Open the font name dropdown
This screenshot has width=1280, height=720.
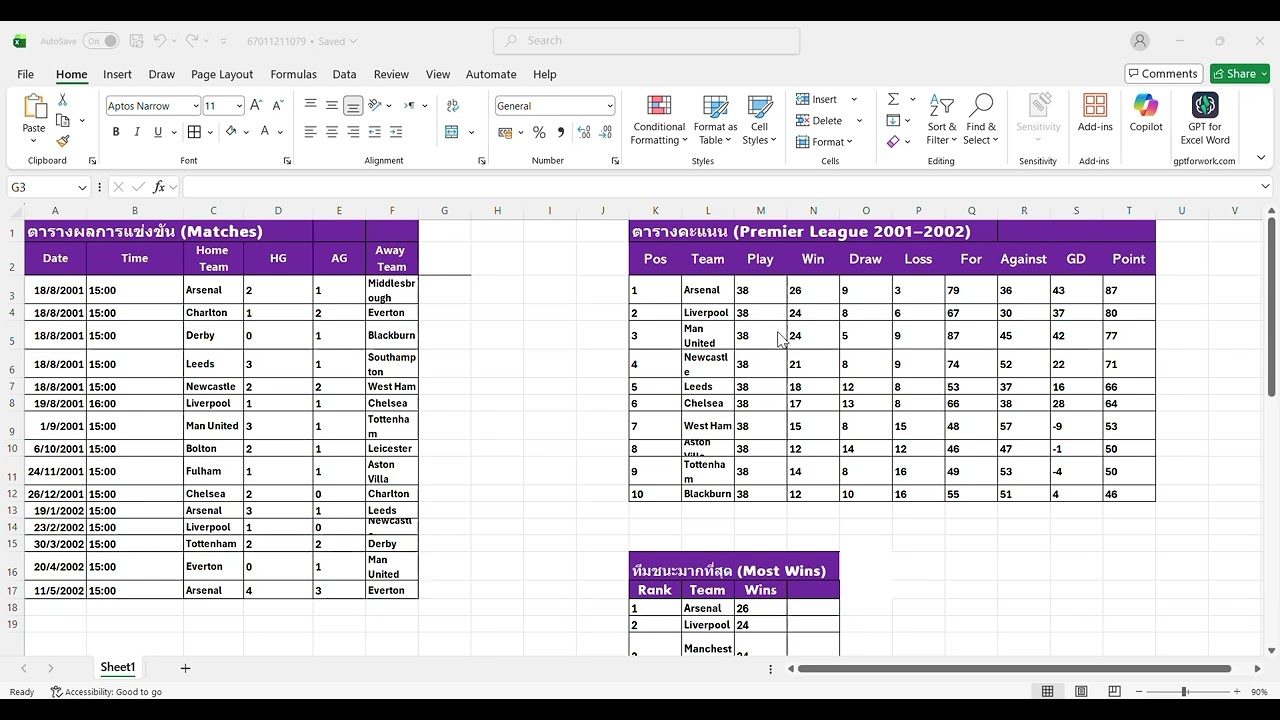[x=195, y=106]
